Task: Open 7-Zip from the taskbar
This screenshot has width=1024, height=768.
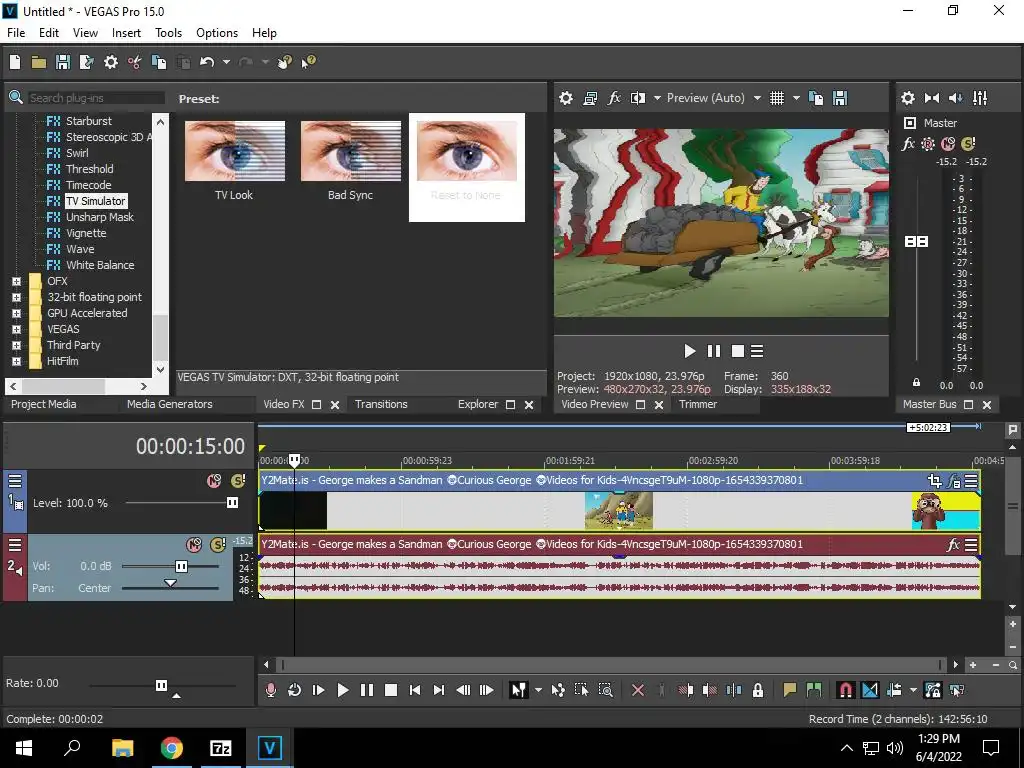Action: click(221, 748)
